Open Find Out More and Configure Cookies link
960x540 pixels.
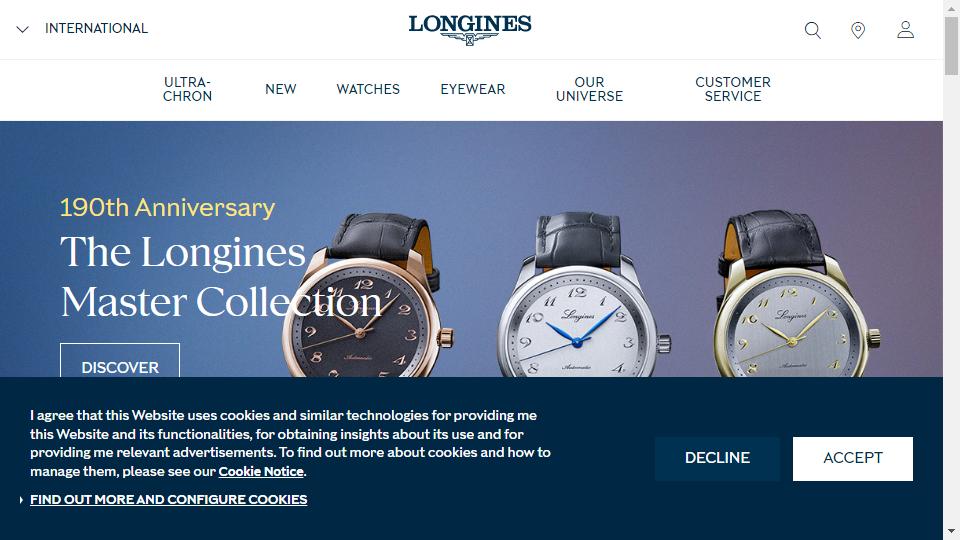(168, 500)
